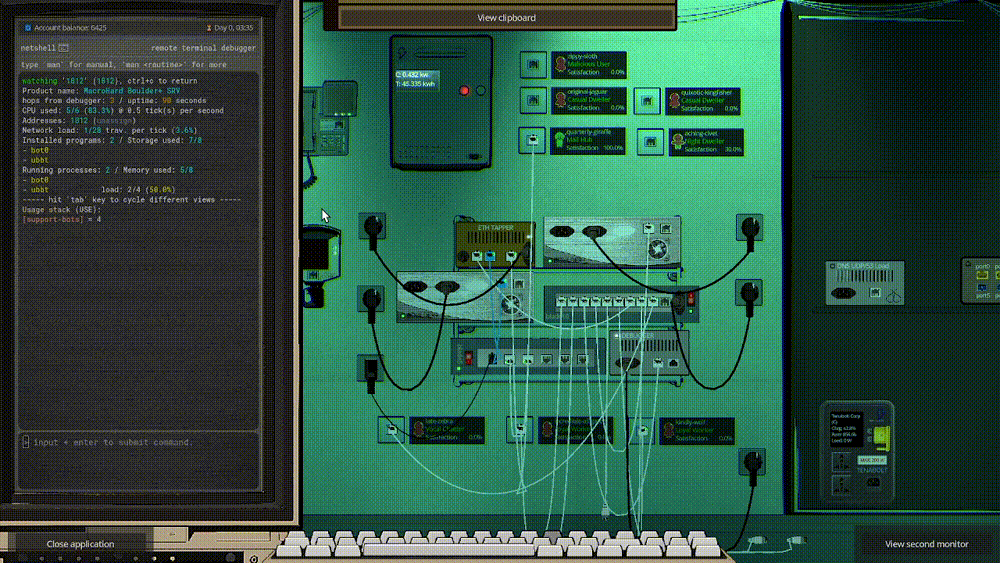Select the aching-civet Night Dweller card
The height and width of the screenshot is (563, 1000).
[x=706, y=142]
